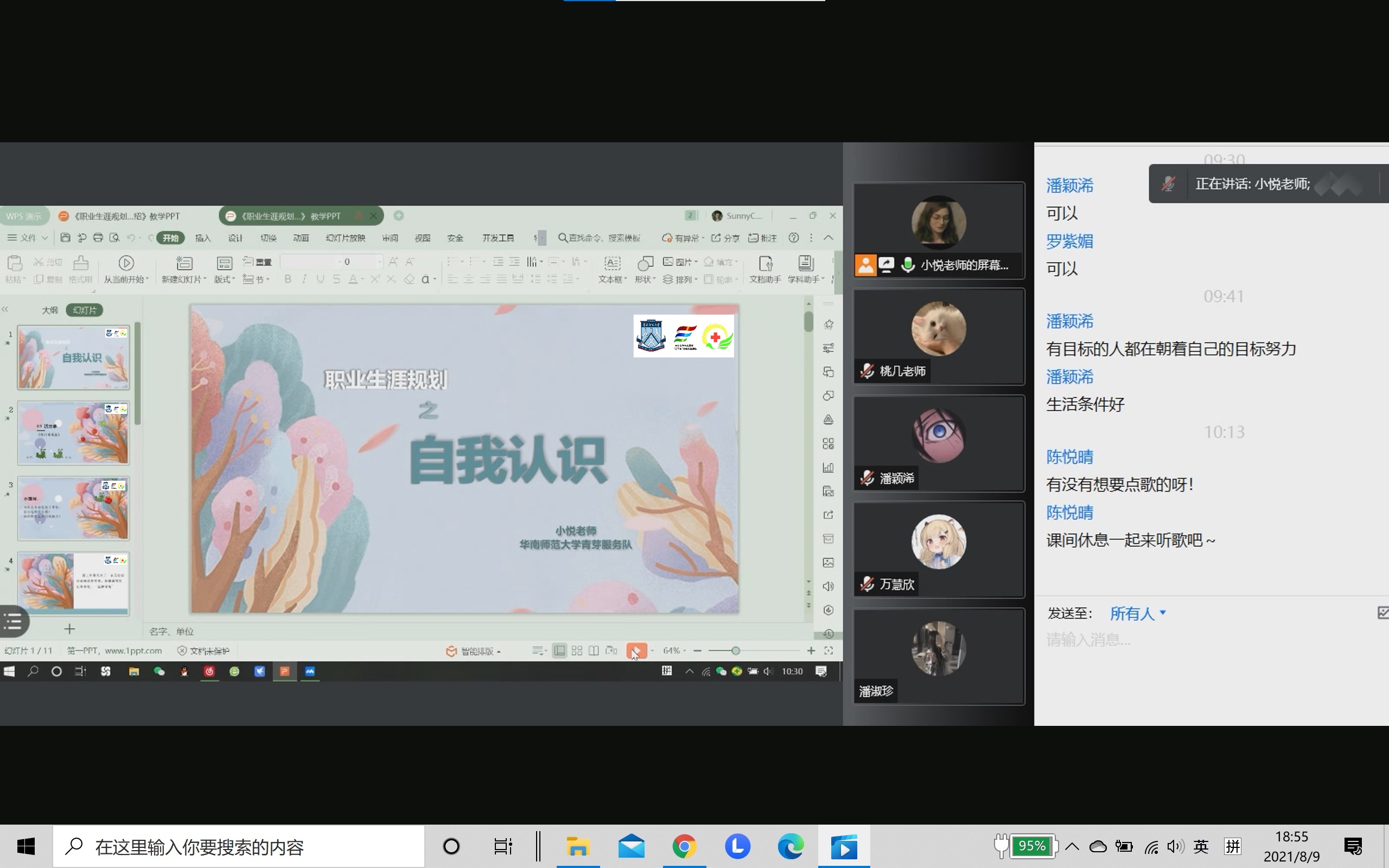Click the Save icon in WPS quick toolbar
This screenshot has height=868, width=1389.
[x=66, y=238]
